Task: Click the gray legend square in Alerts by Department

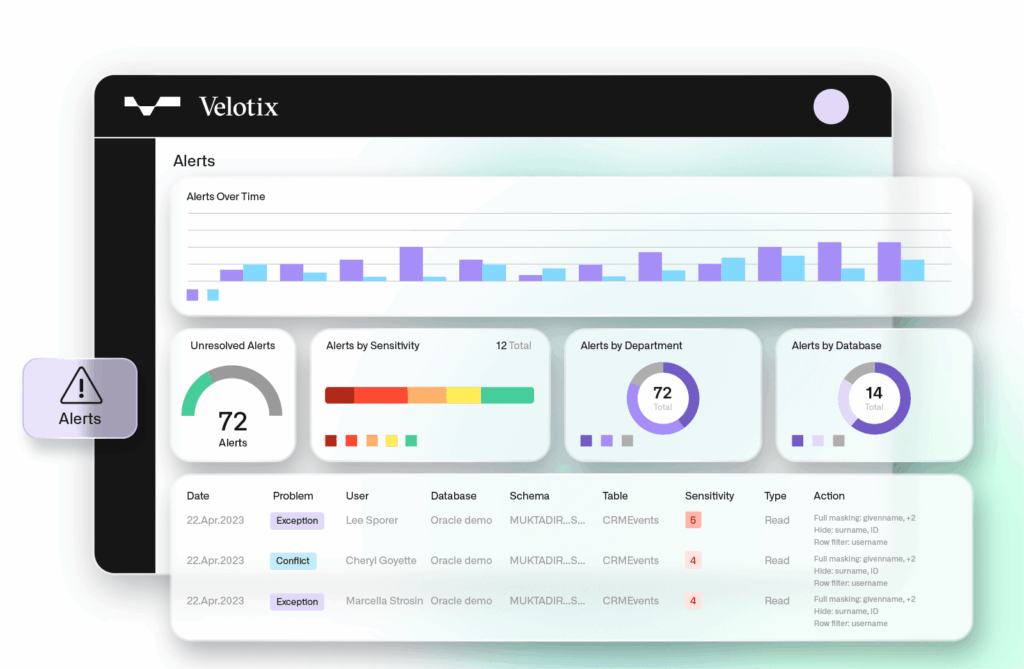Action: tap(628, 441)
